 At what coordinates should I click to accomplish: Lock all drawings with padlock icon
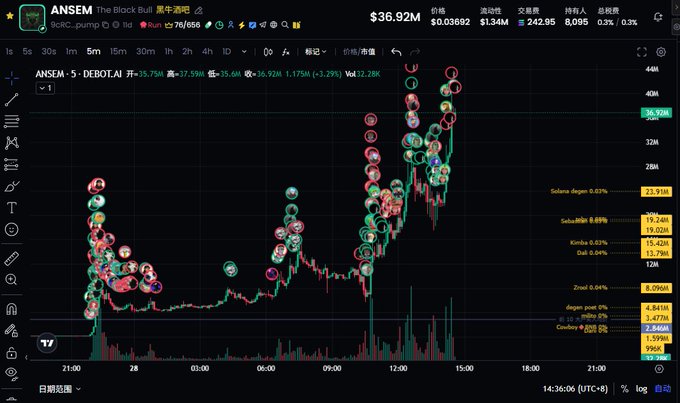coord(12,353)
